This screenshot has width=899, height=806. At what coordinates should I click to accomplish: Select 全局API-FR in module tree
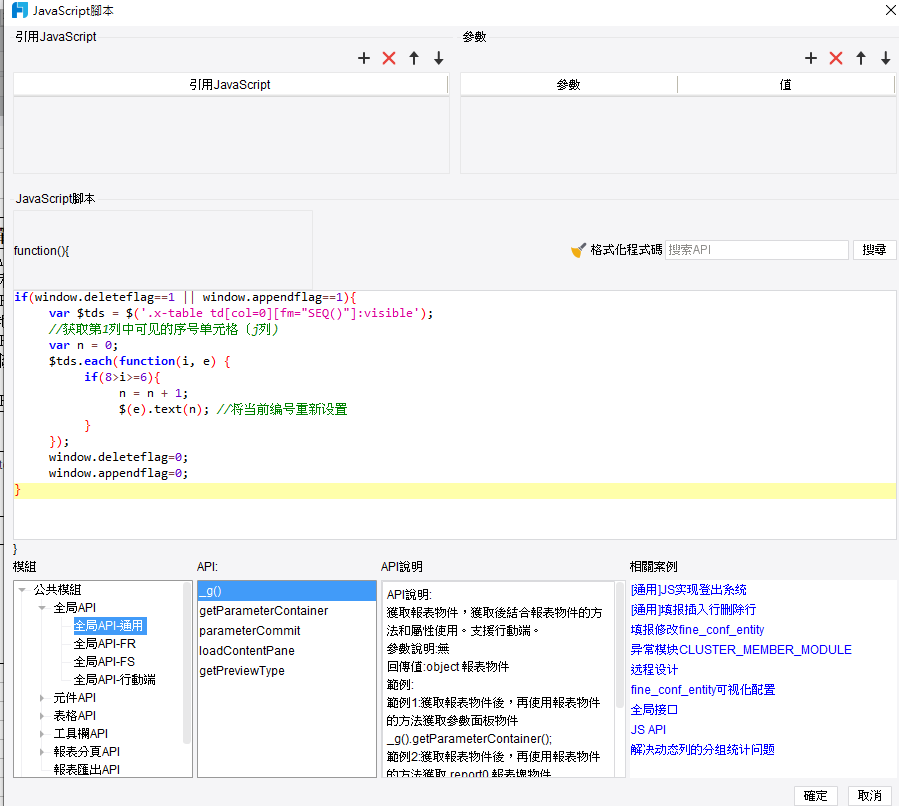(x=105, y=644)
